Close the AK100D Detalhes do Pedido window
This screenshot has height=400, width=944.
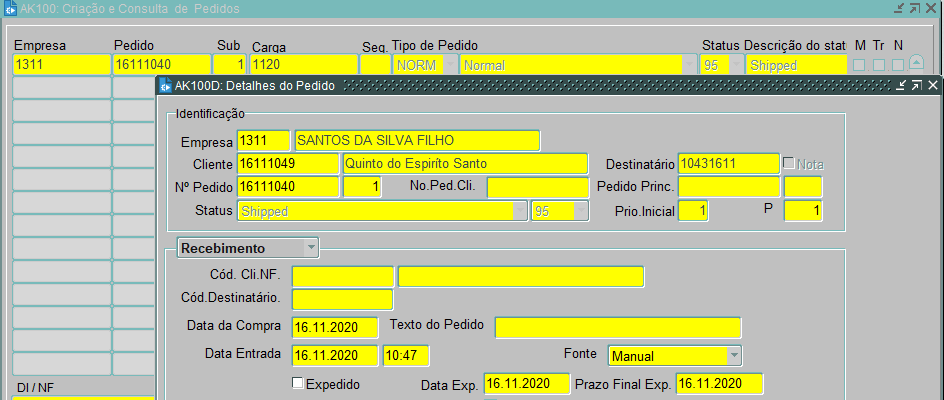pos(933,86)
